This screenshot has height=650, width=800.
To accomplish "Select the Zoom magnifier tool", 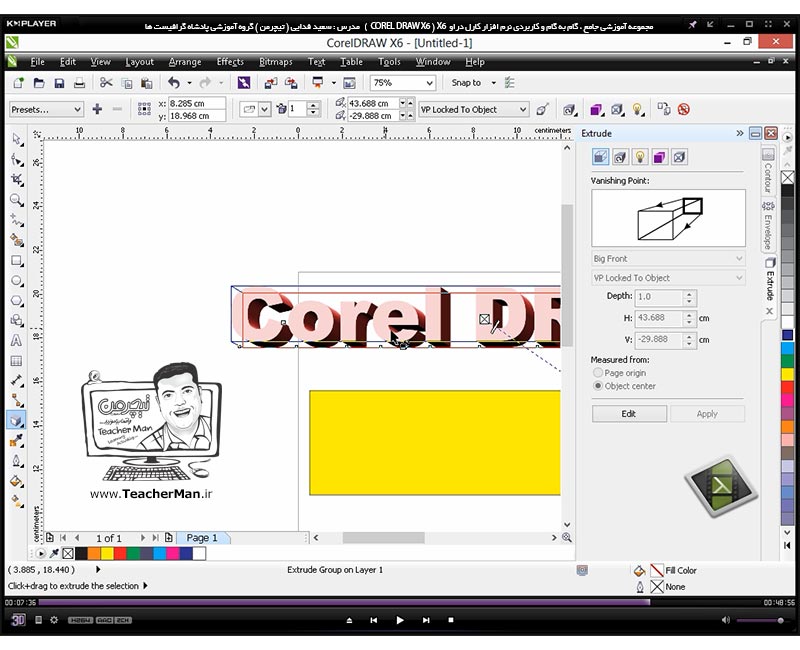I will click(x=17, y=199).
